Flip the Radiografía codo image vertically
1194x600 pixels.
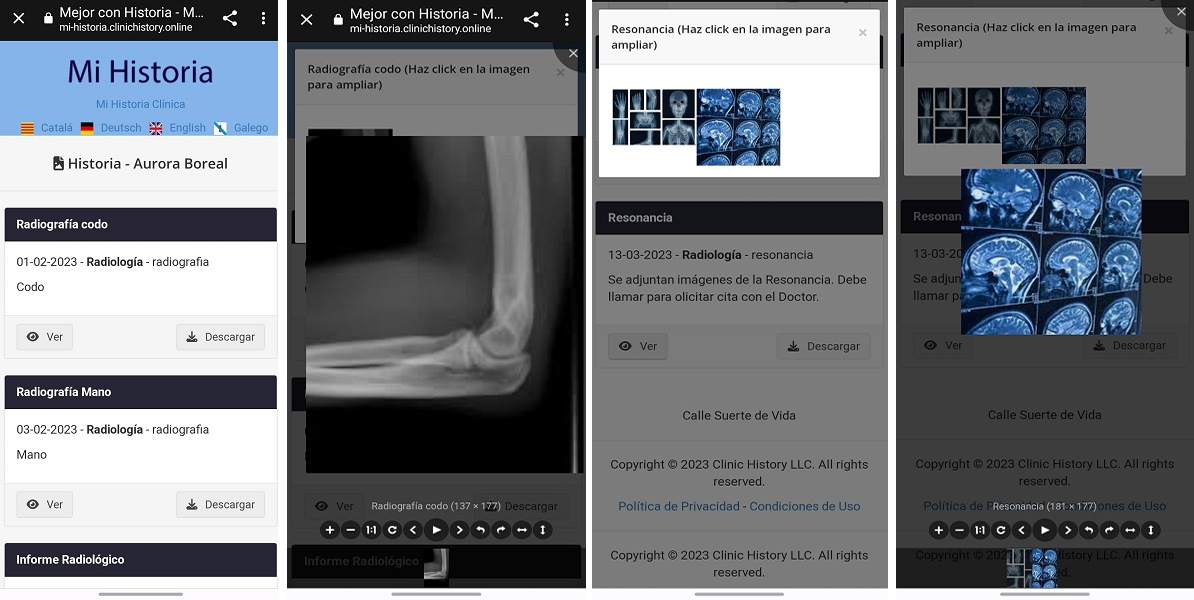coord(543,530)
